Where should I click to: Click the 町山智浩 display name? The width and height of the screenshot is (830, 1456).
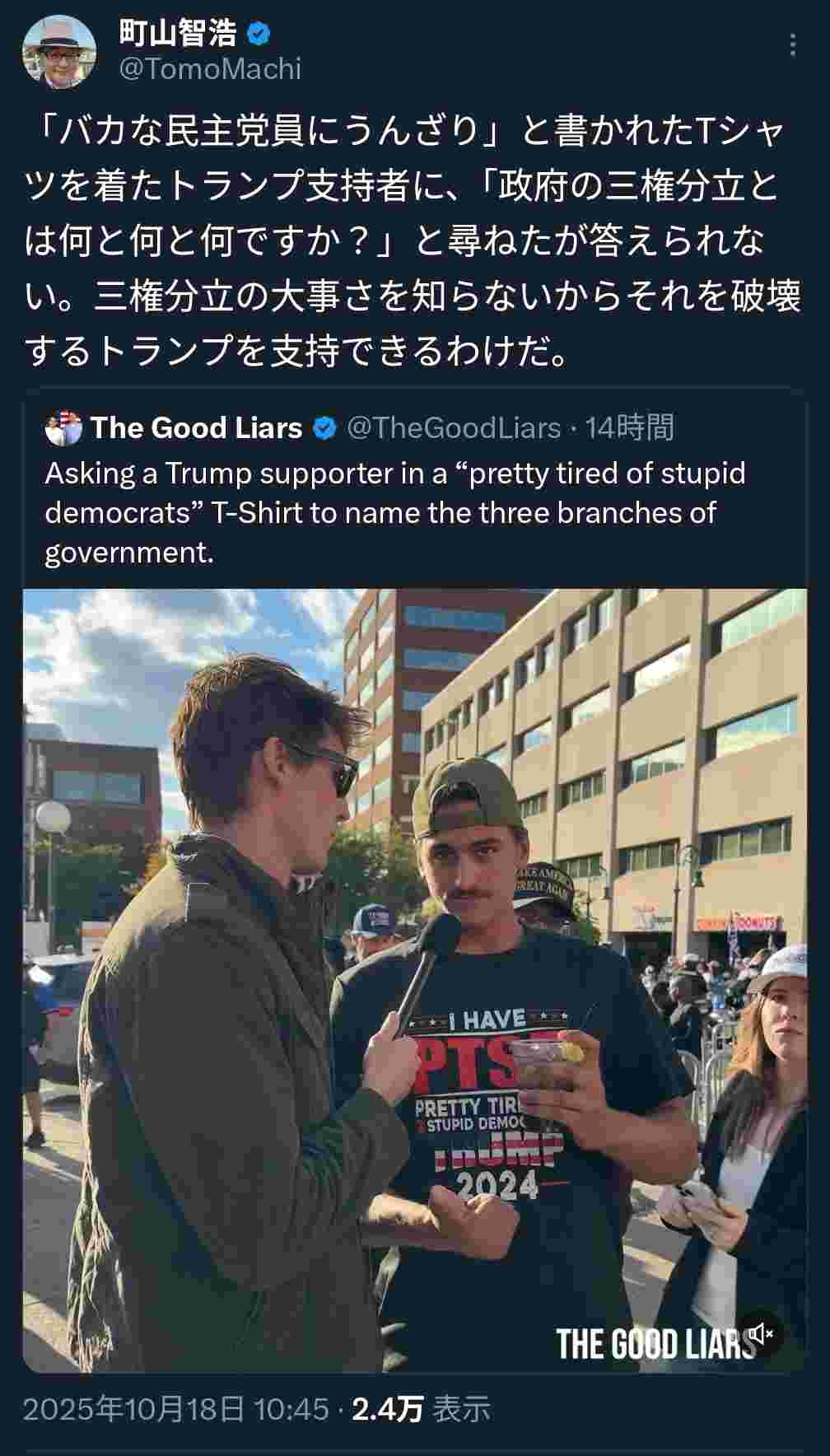click(179, 33)
